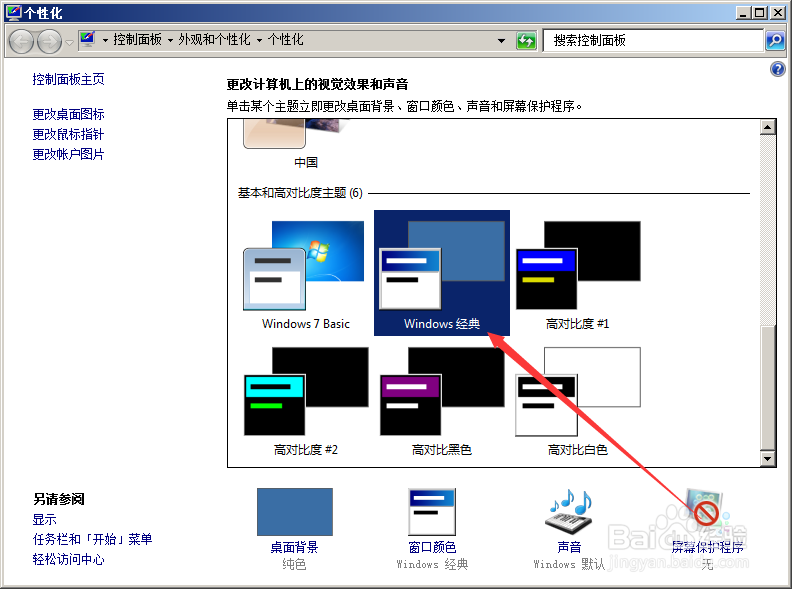792x589 pixels.
Task: Maximize the 个性化 window
Action: point(759,13)
